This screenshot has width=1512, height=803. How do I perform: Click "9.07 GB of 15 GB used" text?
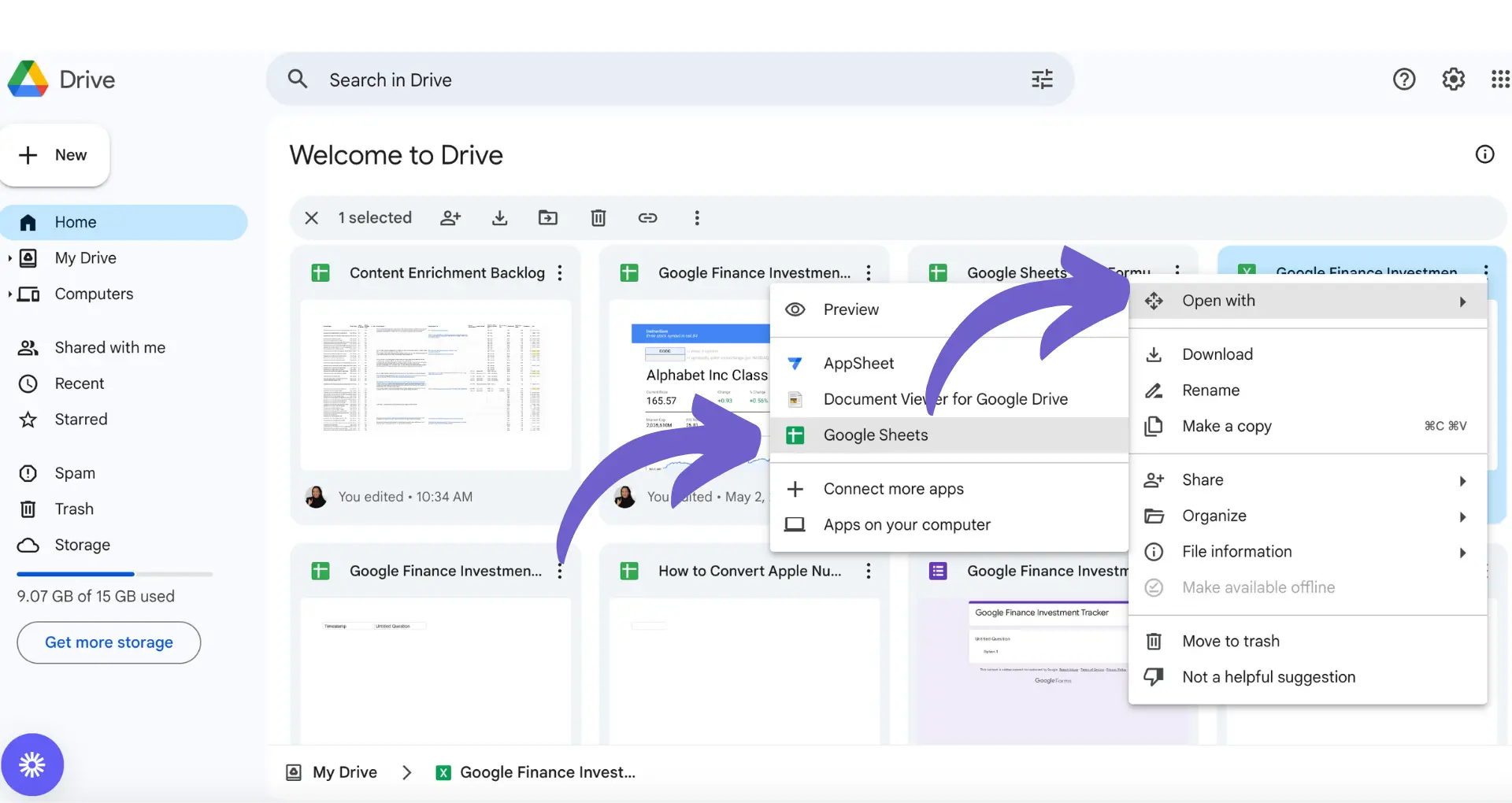pos(96,597)
